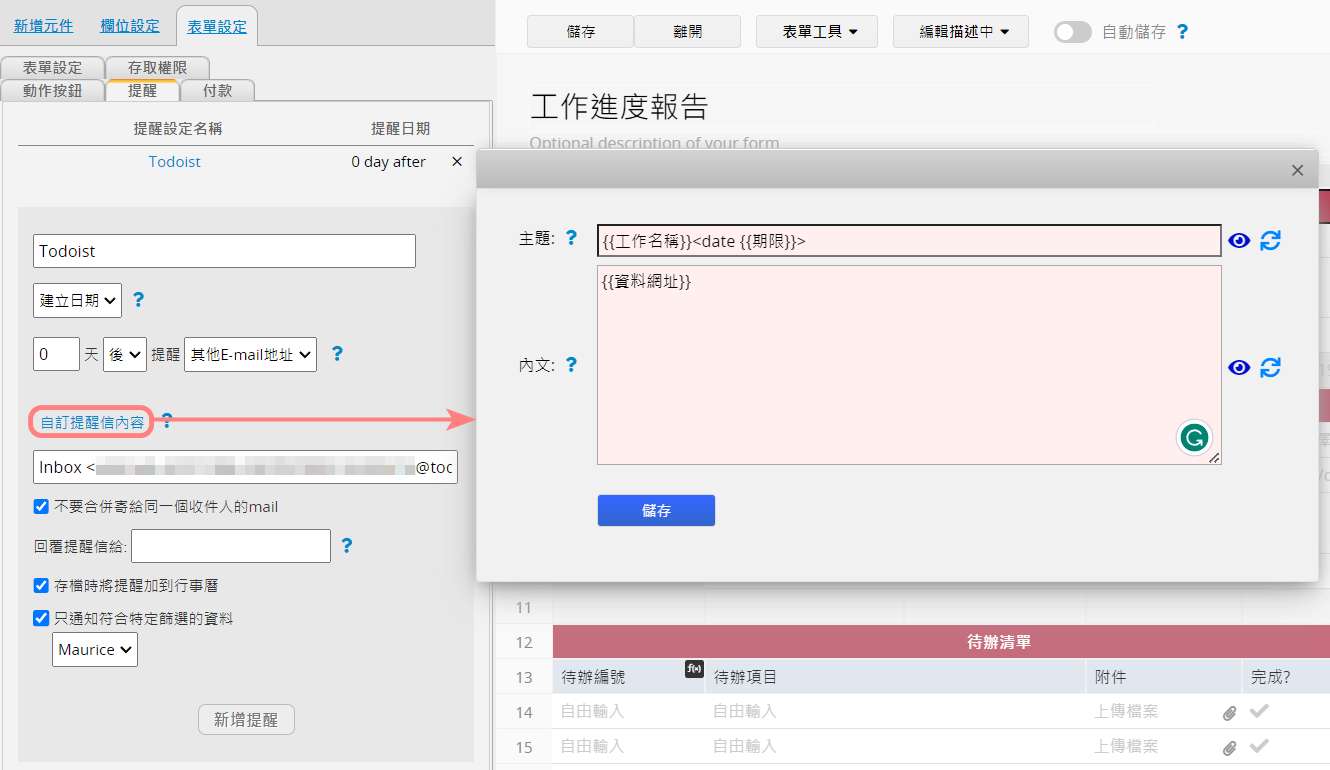Open the 建立日期 dropdown
This screenshot has height=770, width=1330.
[77, 299]
